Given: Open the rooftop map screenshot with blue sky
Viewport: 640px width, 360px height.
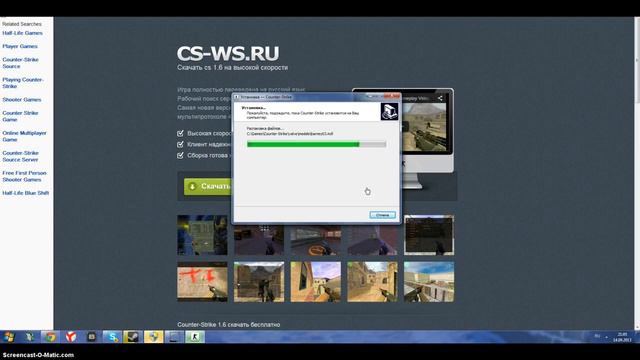Looking at the screenshot, I should (x=429, y=282).
